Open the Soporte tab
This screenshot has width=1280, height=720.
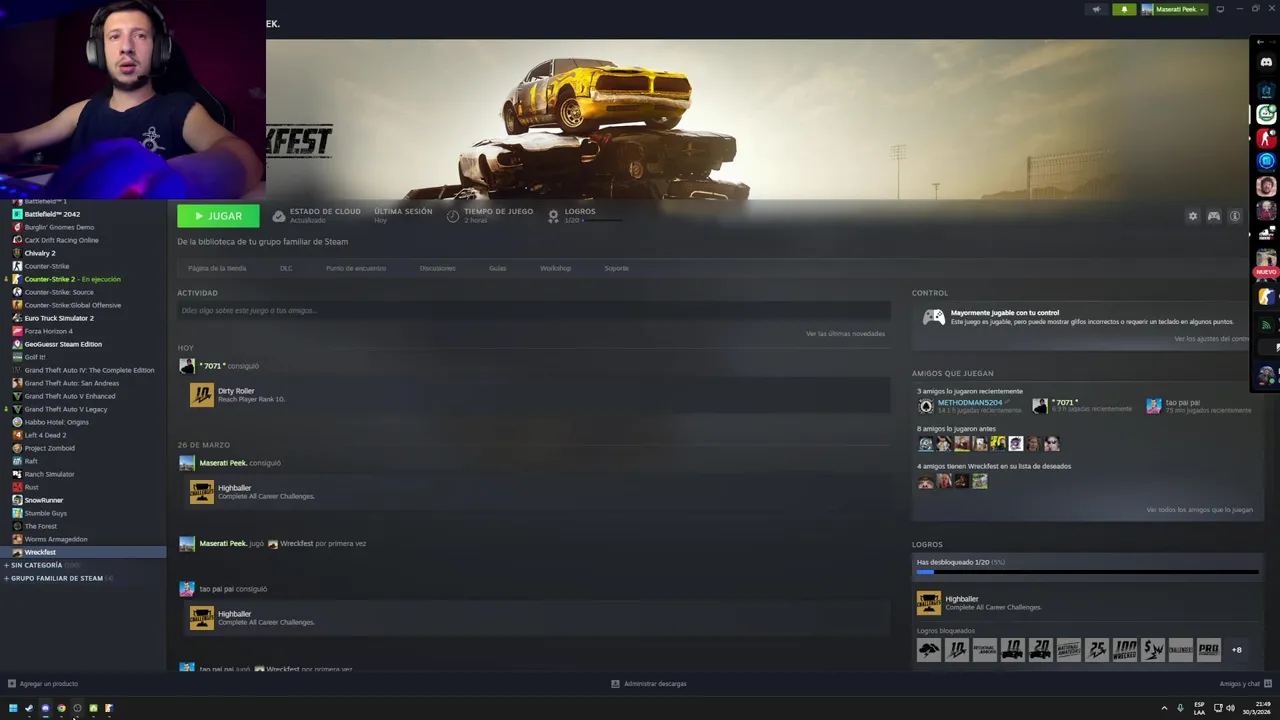(x=616, y=268)
